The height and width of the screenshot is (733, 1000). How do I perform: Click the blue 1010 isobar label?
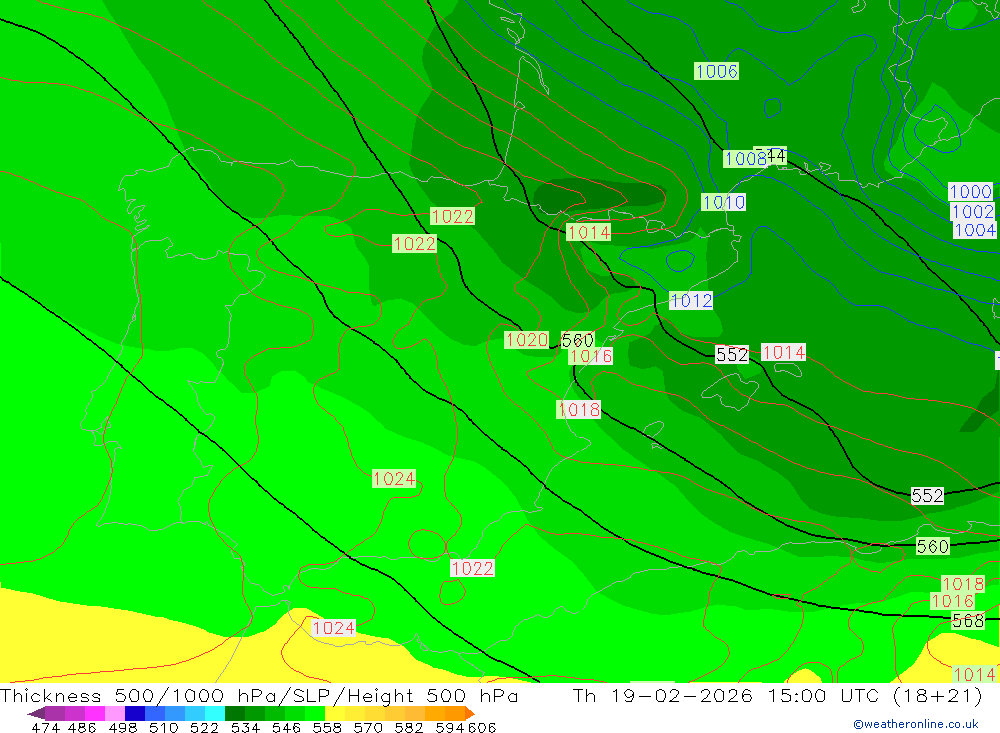[x=723, y=202]
